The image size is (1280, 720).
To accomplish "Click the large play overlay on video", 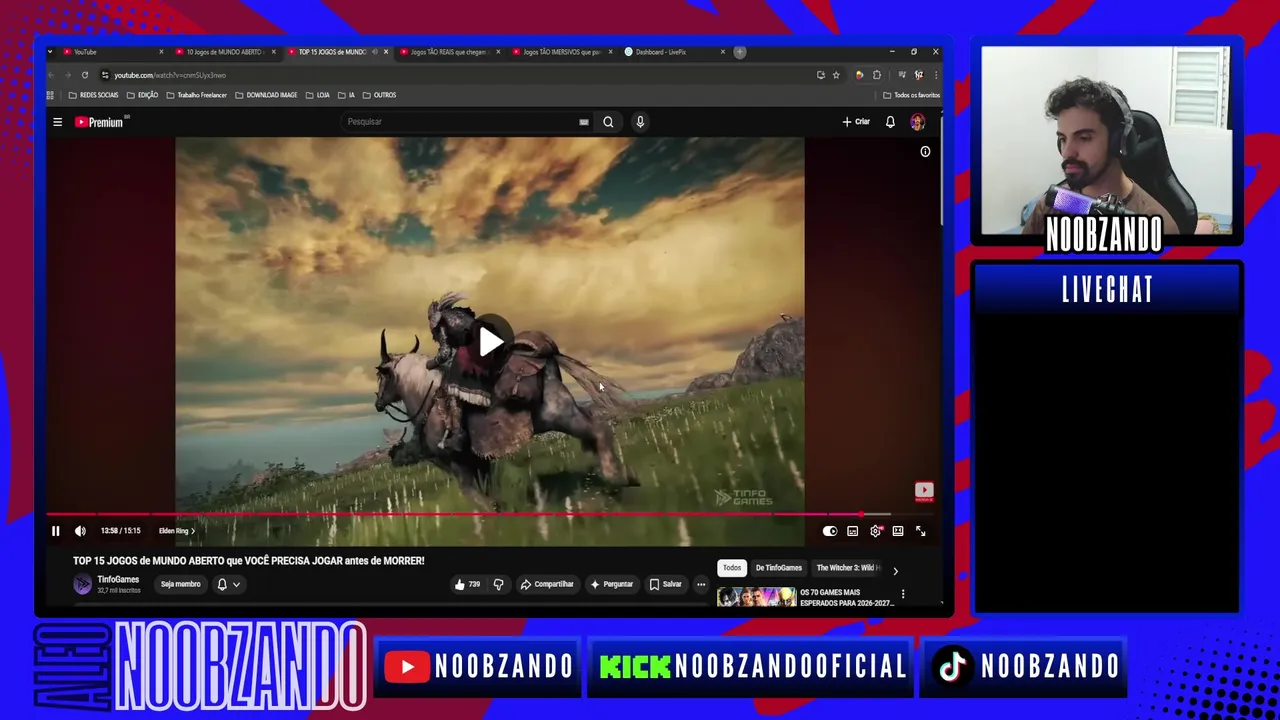I will click(490, 342).
